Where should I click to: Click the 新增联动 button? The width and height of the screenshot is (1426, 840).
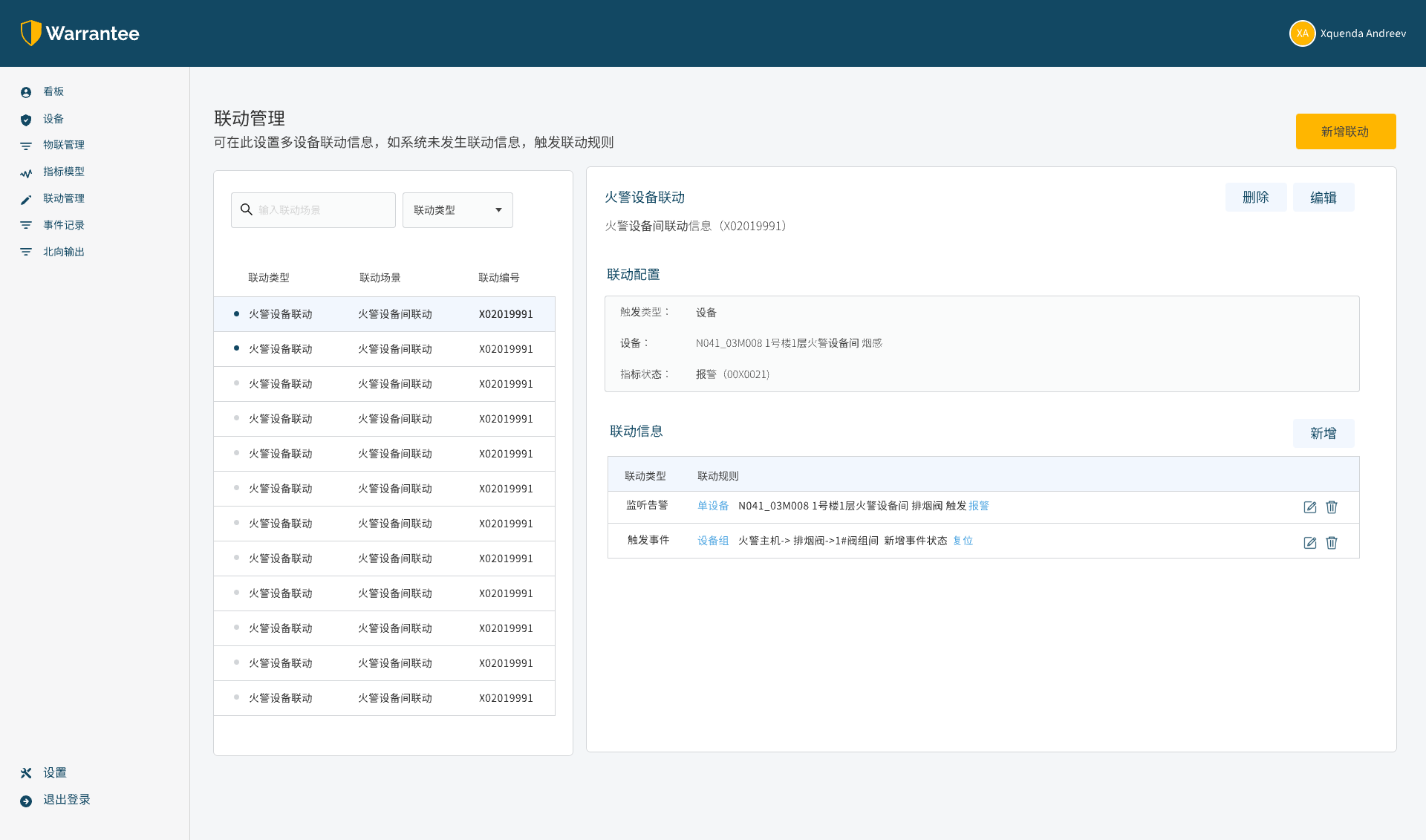pyautogui.click(x=1346, y=131)
